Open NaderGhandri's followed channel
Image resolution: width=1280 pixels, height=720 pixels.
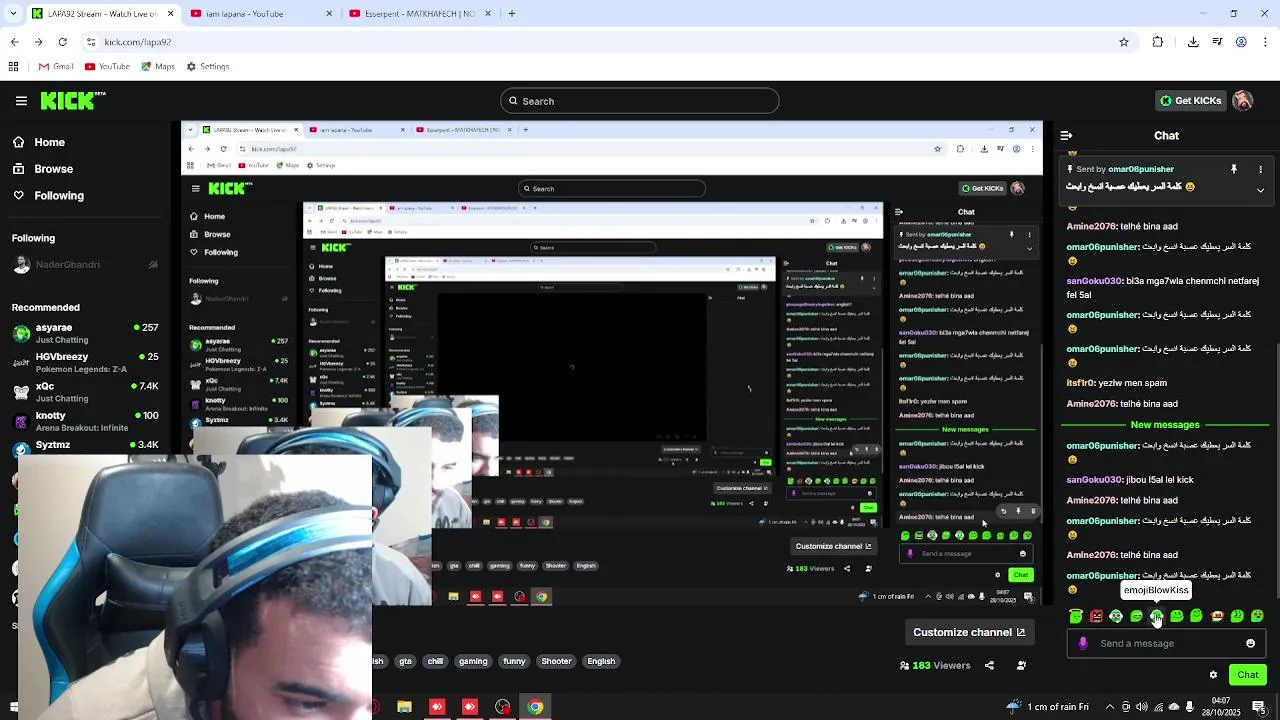(x=85, y=265)
